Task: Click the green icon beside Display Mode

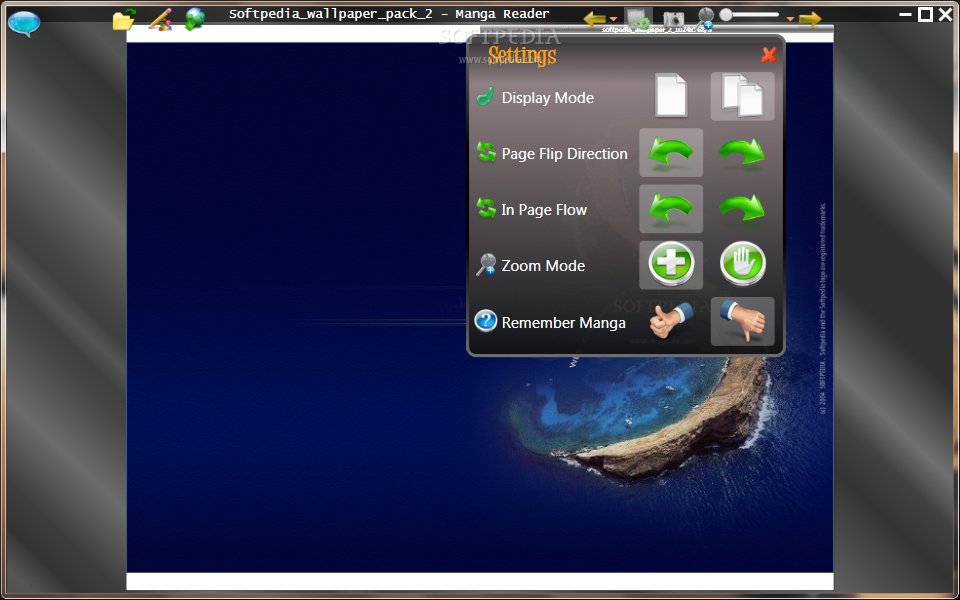Action: point(486,97)
